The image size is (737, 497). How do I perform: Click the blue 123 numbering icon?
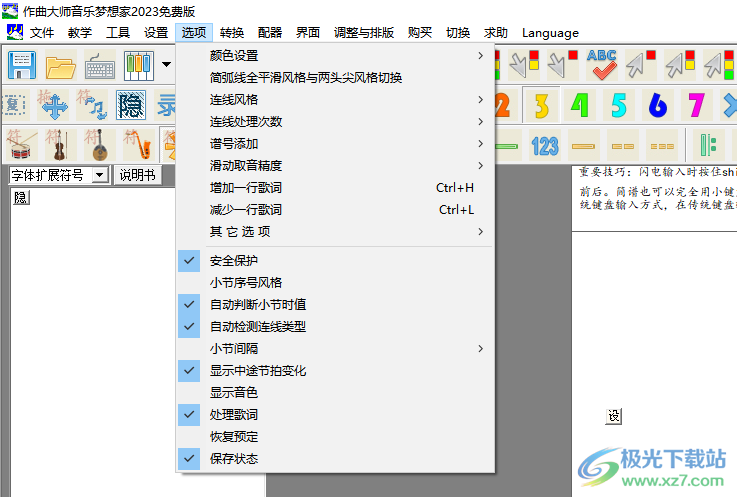pos(545,146)
